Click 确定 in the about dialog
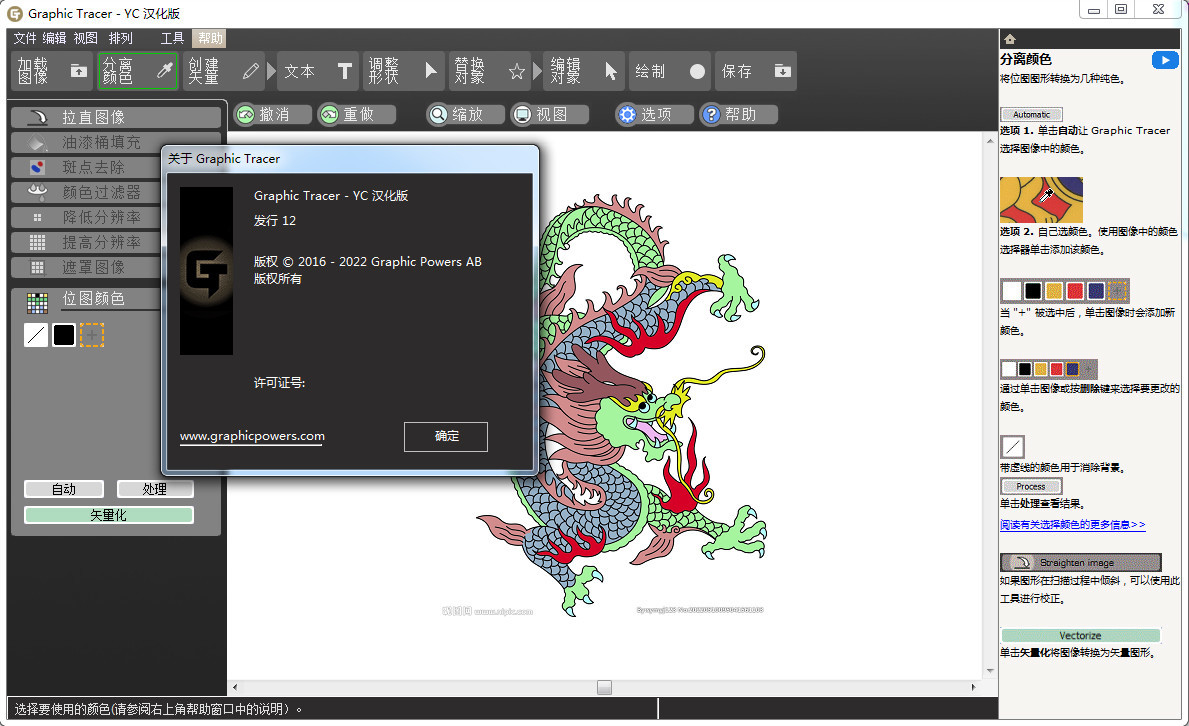 click(x=446, y=436)
